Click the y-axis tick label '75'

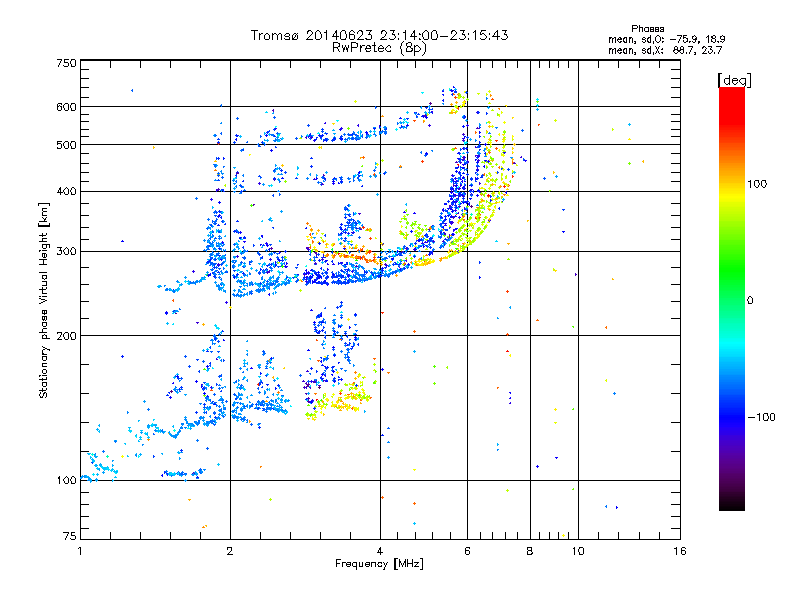(x=70, y=536)
